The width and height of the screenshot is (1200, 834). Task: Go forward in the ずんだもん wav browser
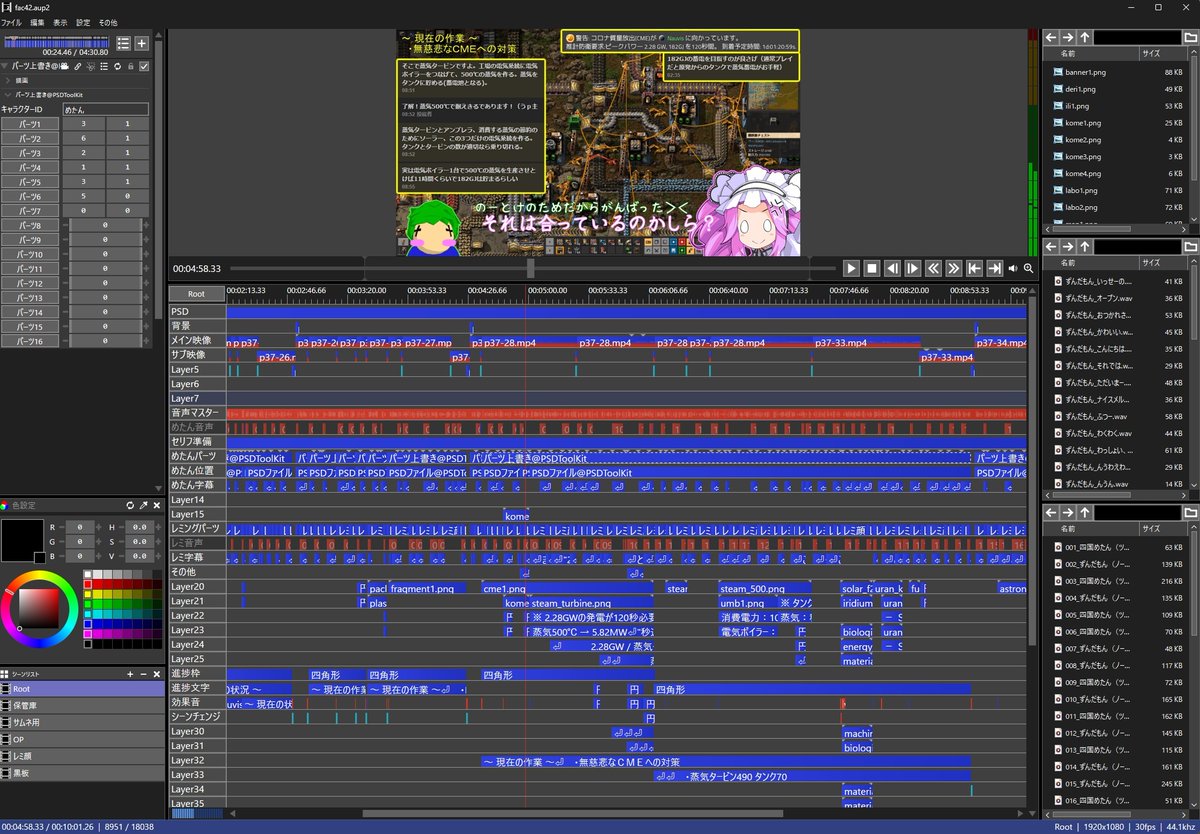tap(1067, 246)
